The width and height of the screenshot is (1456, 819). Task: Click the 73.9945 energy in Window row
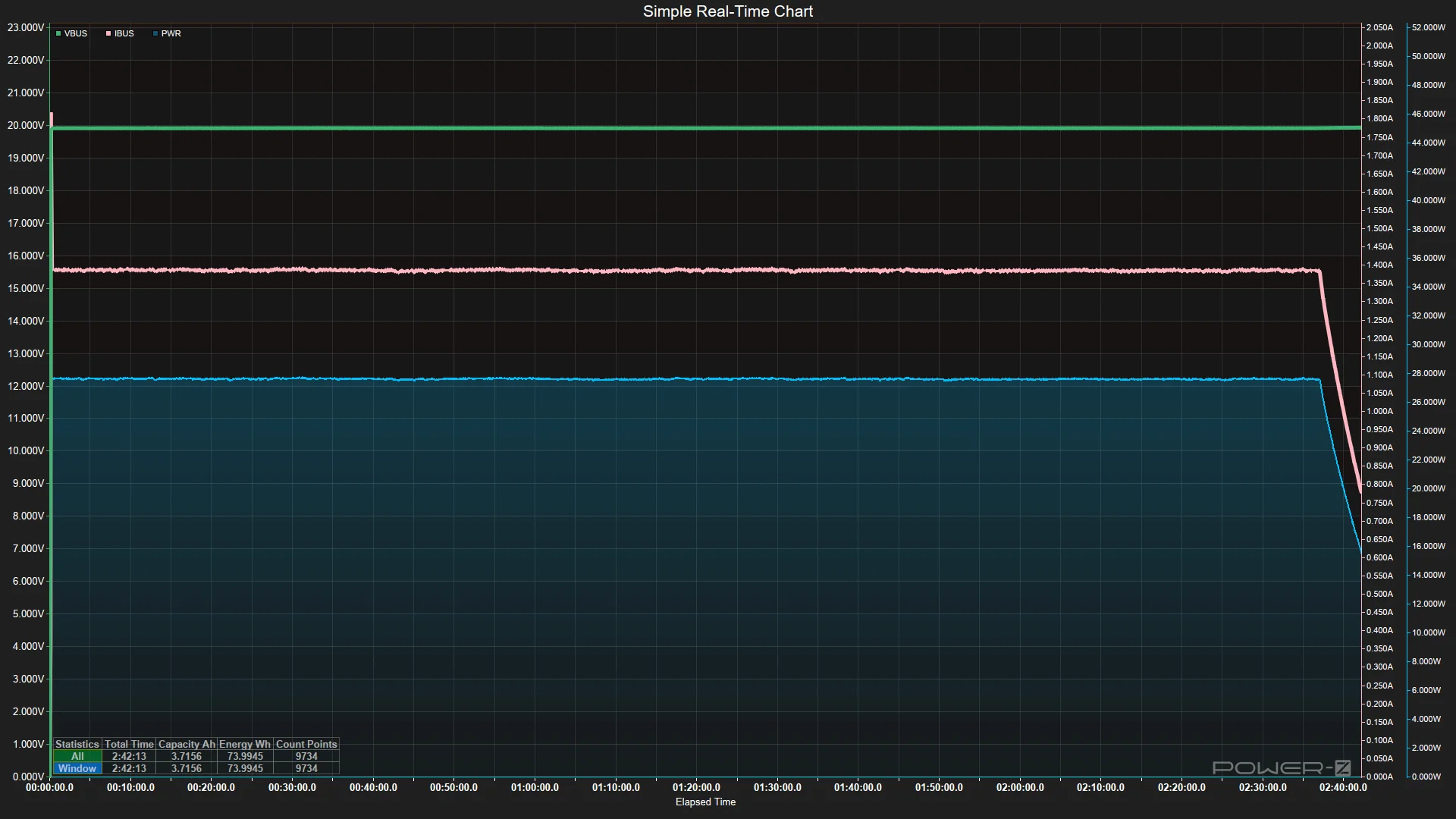[245, 768]
